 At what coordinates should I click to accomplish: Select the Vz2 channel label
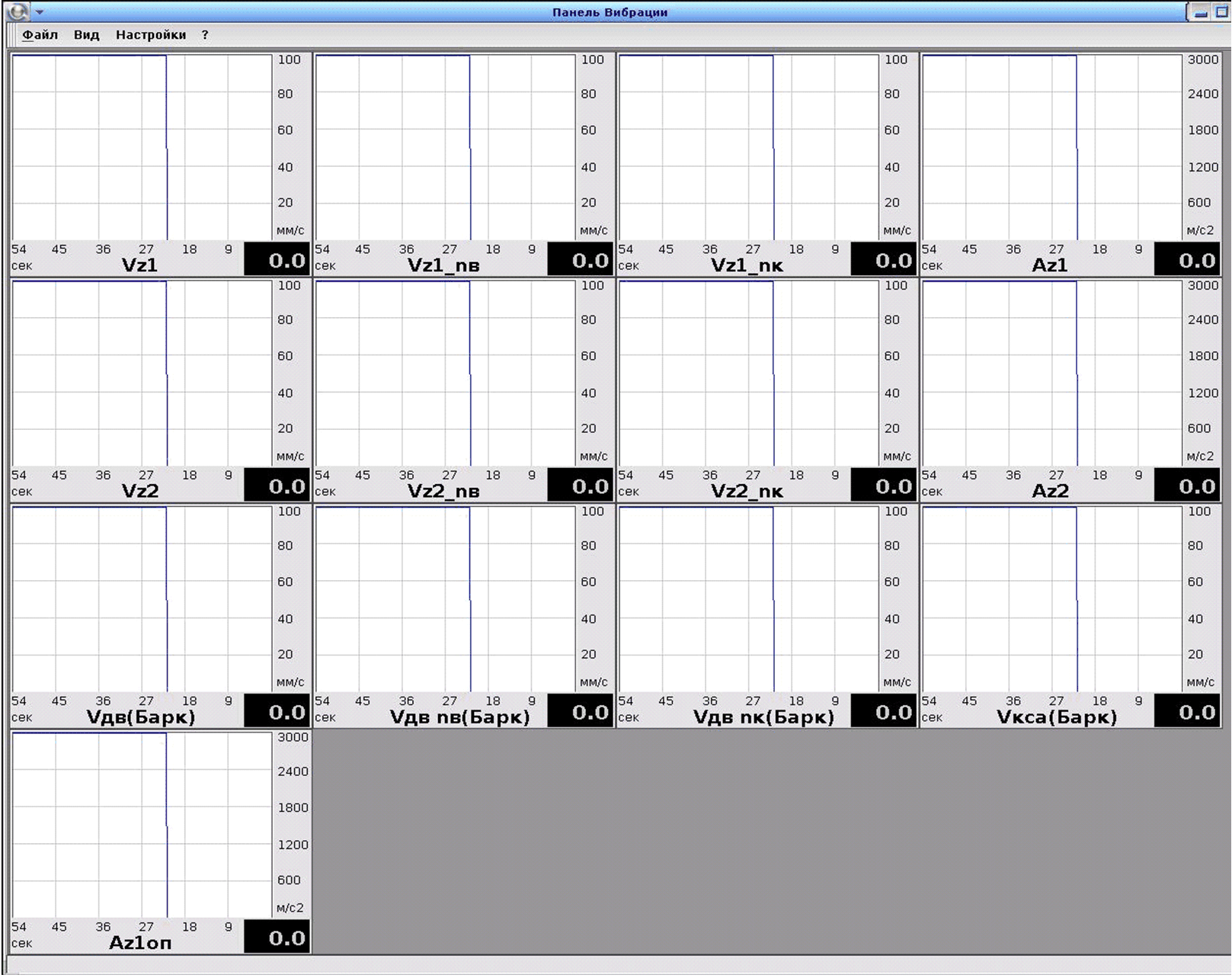(x=139, y=491)
